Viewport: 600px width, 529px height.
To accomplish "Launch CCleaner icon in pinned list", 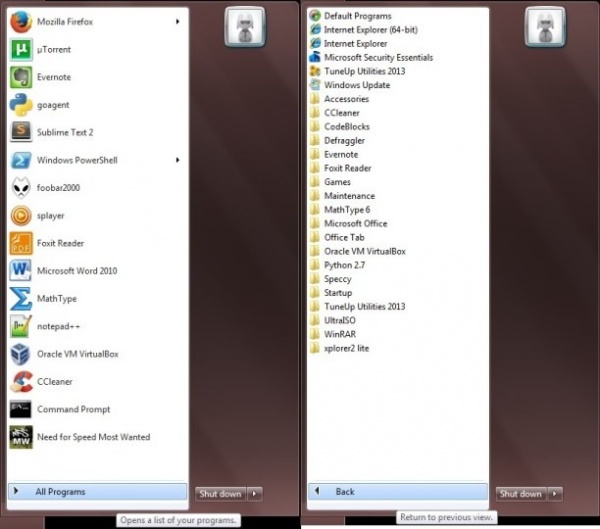I will [x=21, y=382].
